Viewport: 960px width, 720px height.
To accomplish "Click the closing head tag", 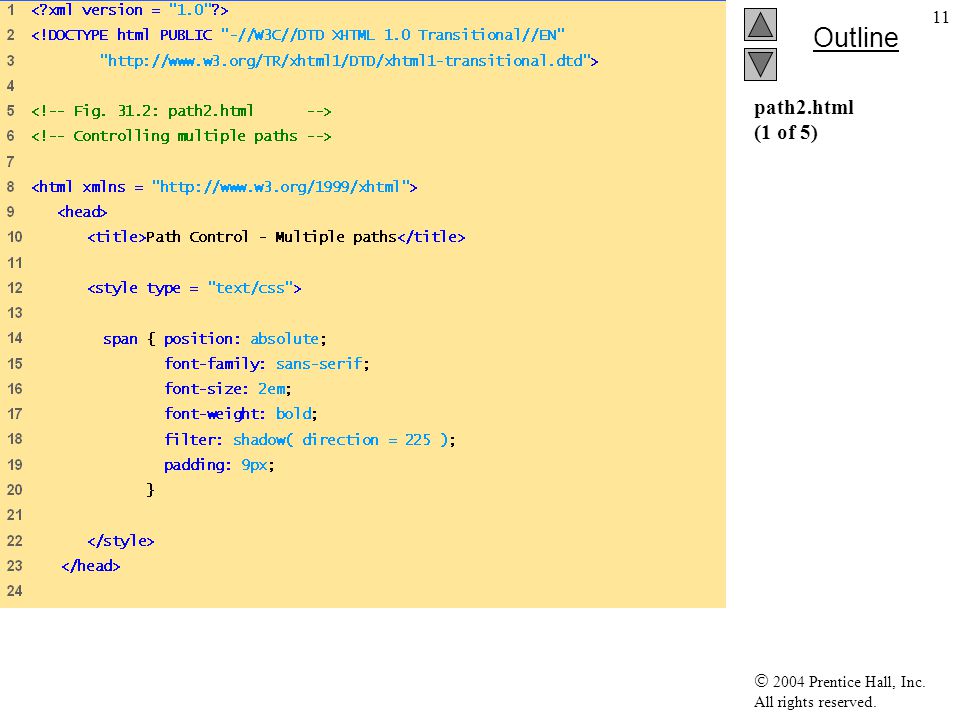I will click(x=91, y=566).
